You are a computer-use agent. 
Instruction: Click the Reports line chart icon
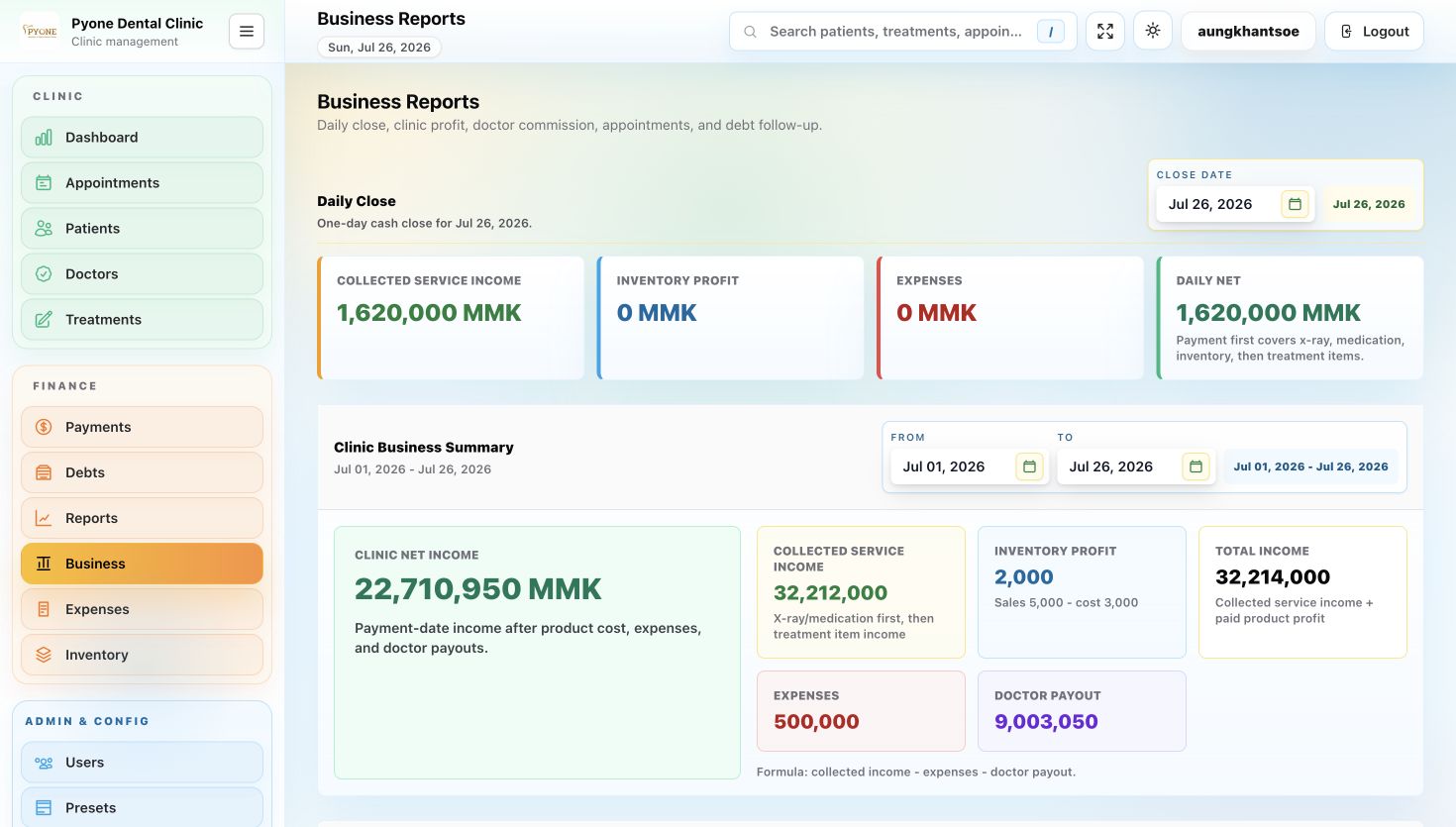(44, 518)
